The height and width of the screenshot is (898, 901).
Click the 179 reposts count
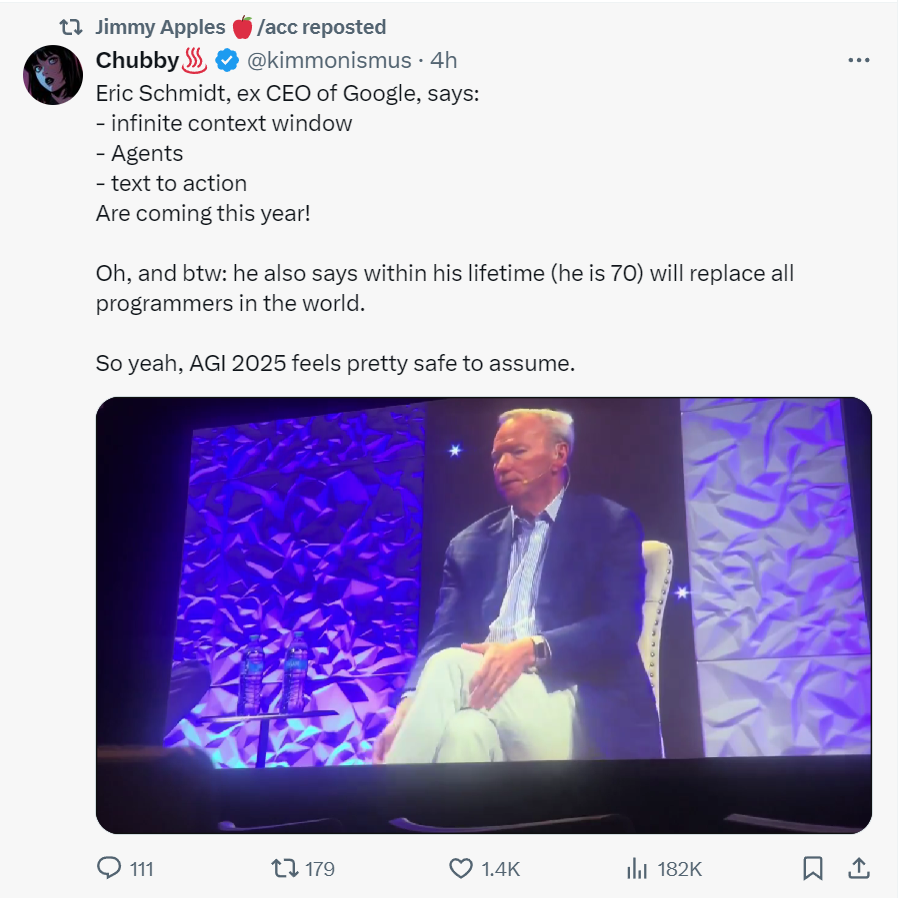pyautogui.click(x=319, y=869)
